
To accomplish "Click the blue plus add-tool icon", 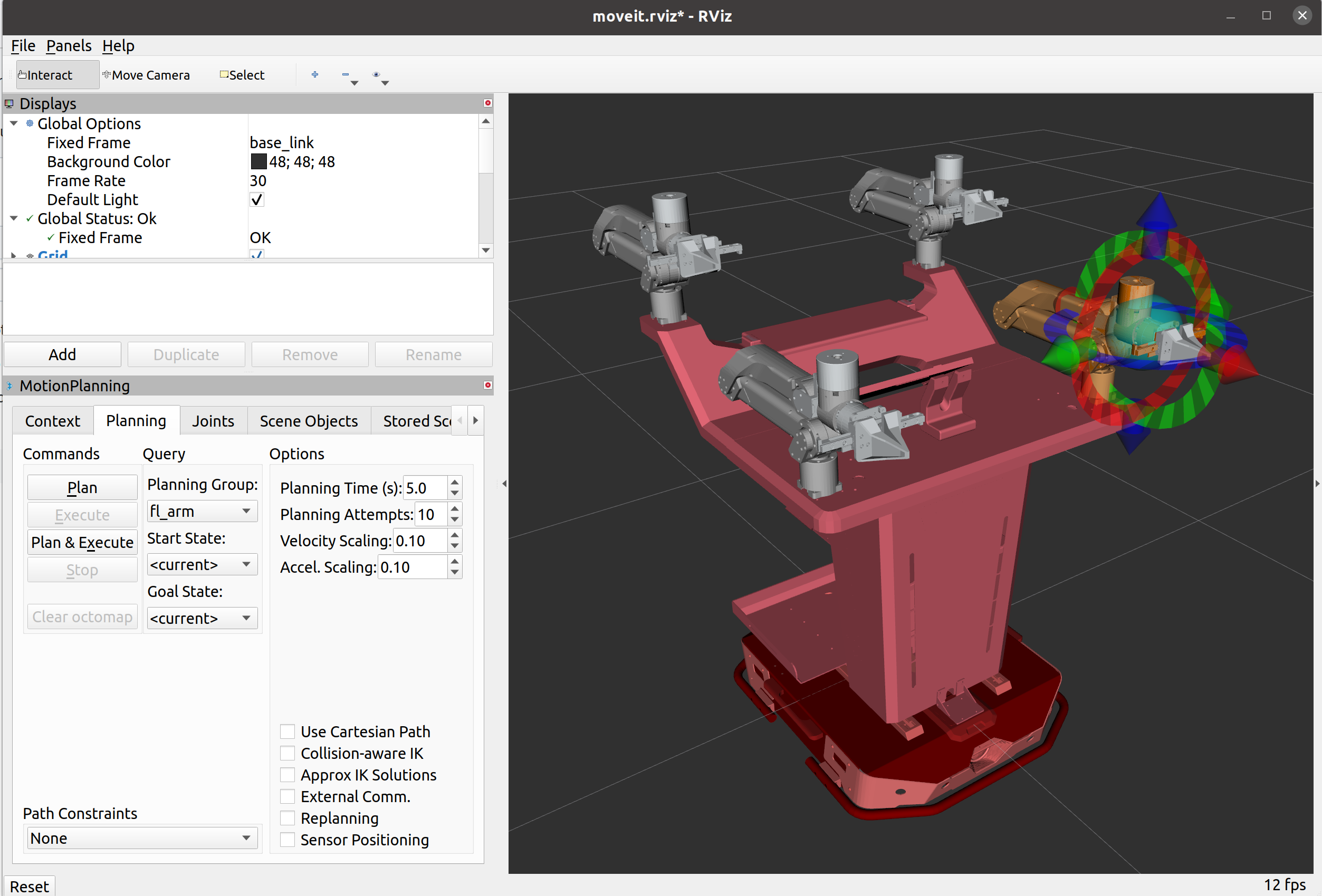I will [314, 74].
